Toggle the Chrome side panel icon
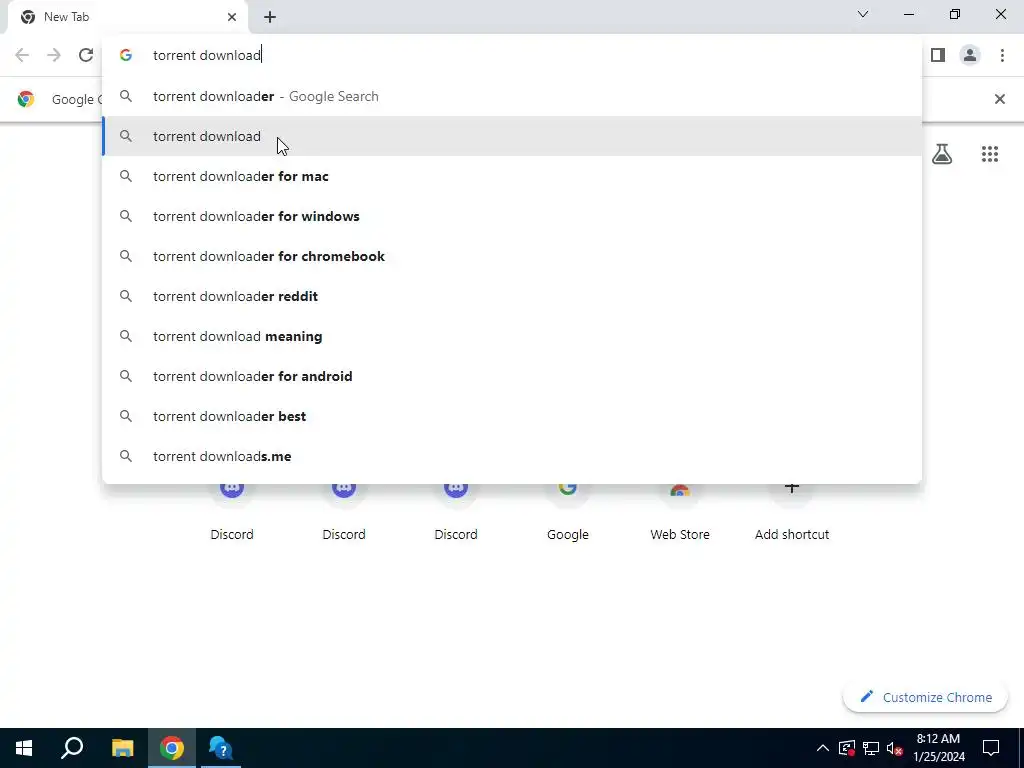1024x768 pixels. click(x=938, y=55)
